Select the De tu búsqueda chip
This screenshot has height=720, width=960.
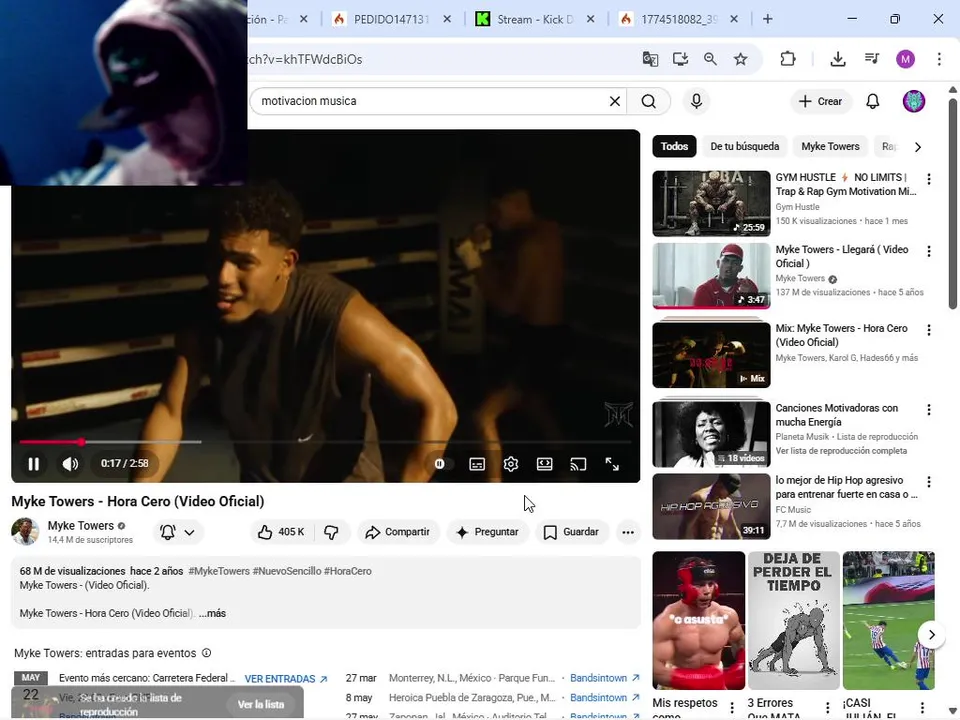pos(744,146)
